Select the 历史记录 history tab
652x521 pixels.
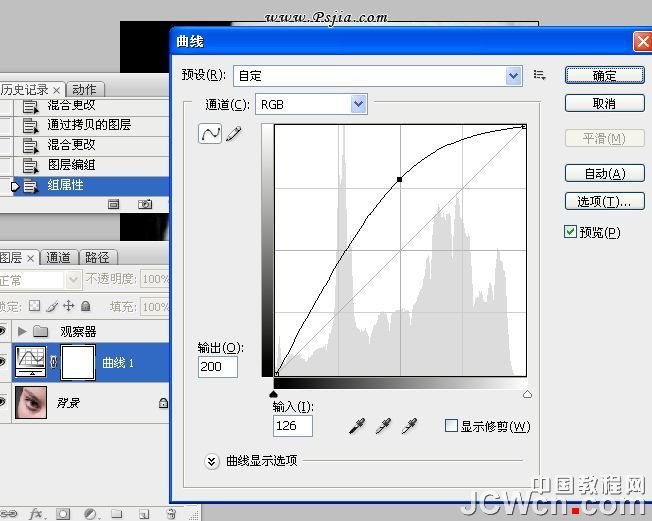(25, 89)
